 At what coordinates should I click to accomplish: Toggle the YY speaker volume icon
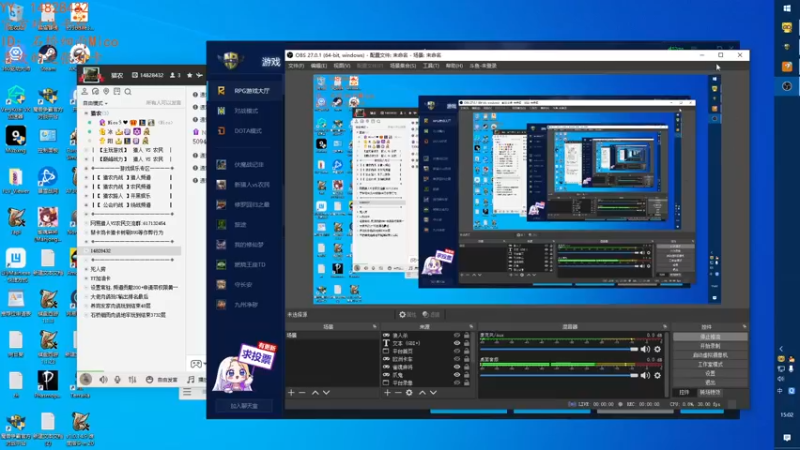[x=104, y=380]
